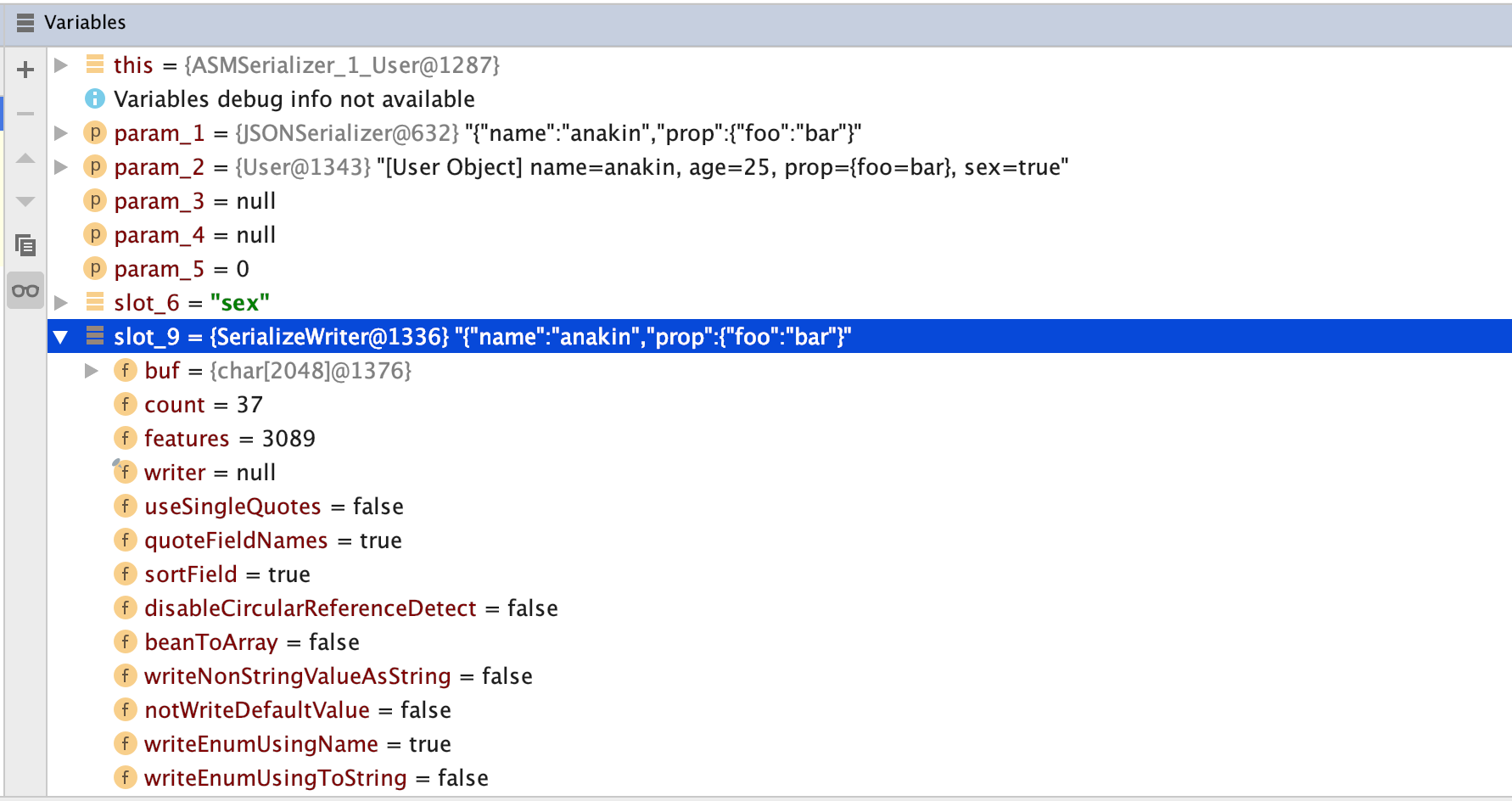
Task: Toggle the Show Watches glasses icon
Action: coord(25,291)
